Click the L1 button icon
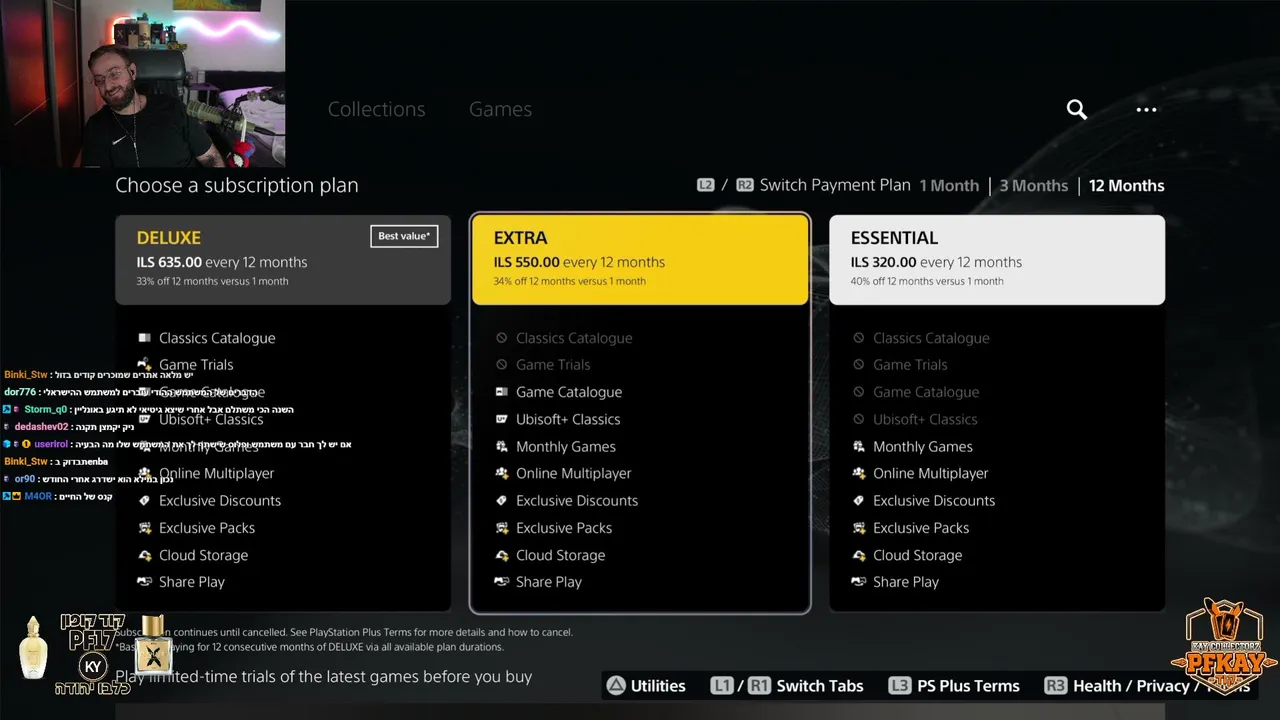This screenshot has width=1280, height=720. point(722,686)
